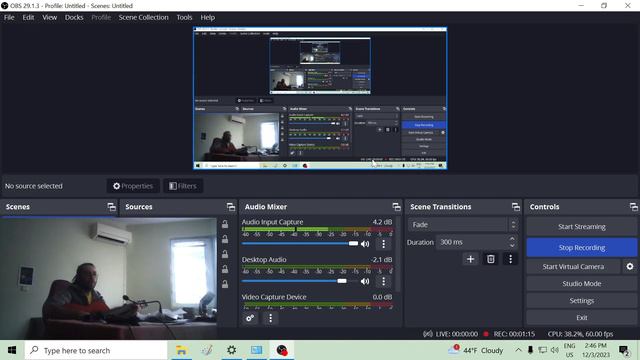This screenshot has width=640, height=360.
Task: Click the OBS Studio taskbar icon
Action: pos(282,350)
